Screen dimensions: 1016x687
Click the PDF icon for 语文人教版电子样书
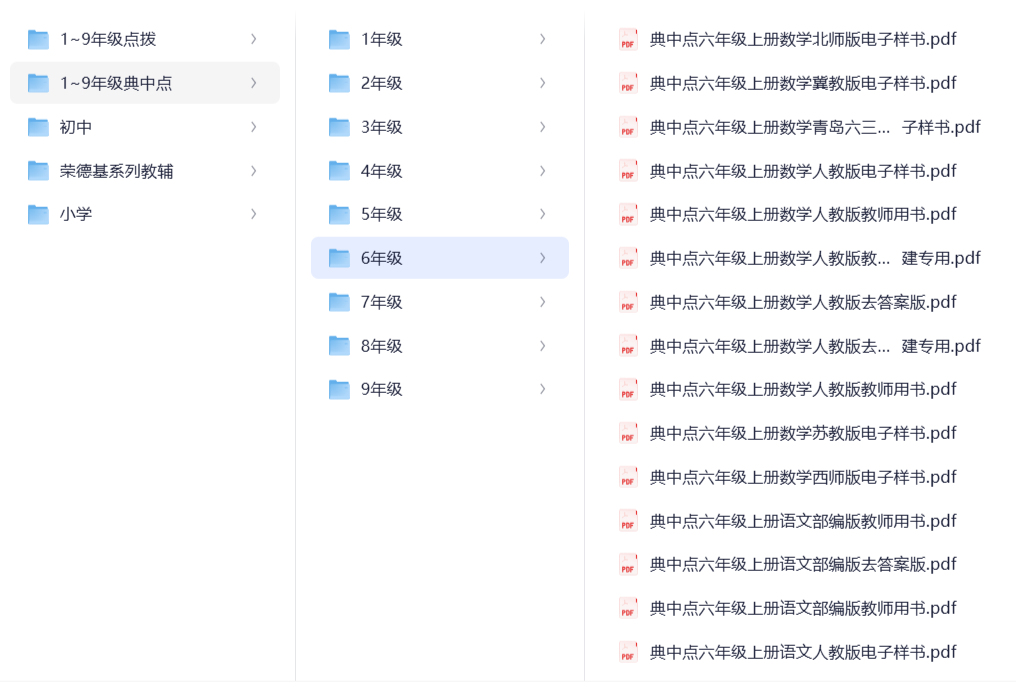coord(628,652)
